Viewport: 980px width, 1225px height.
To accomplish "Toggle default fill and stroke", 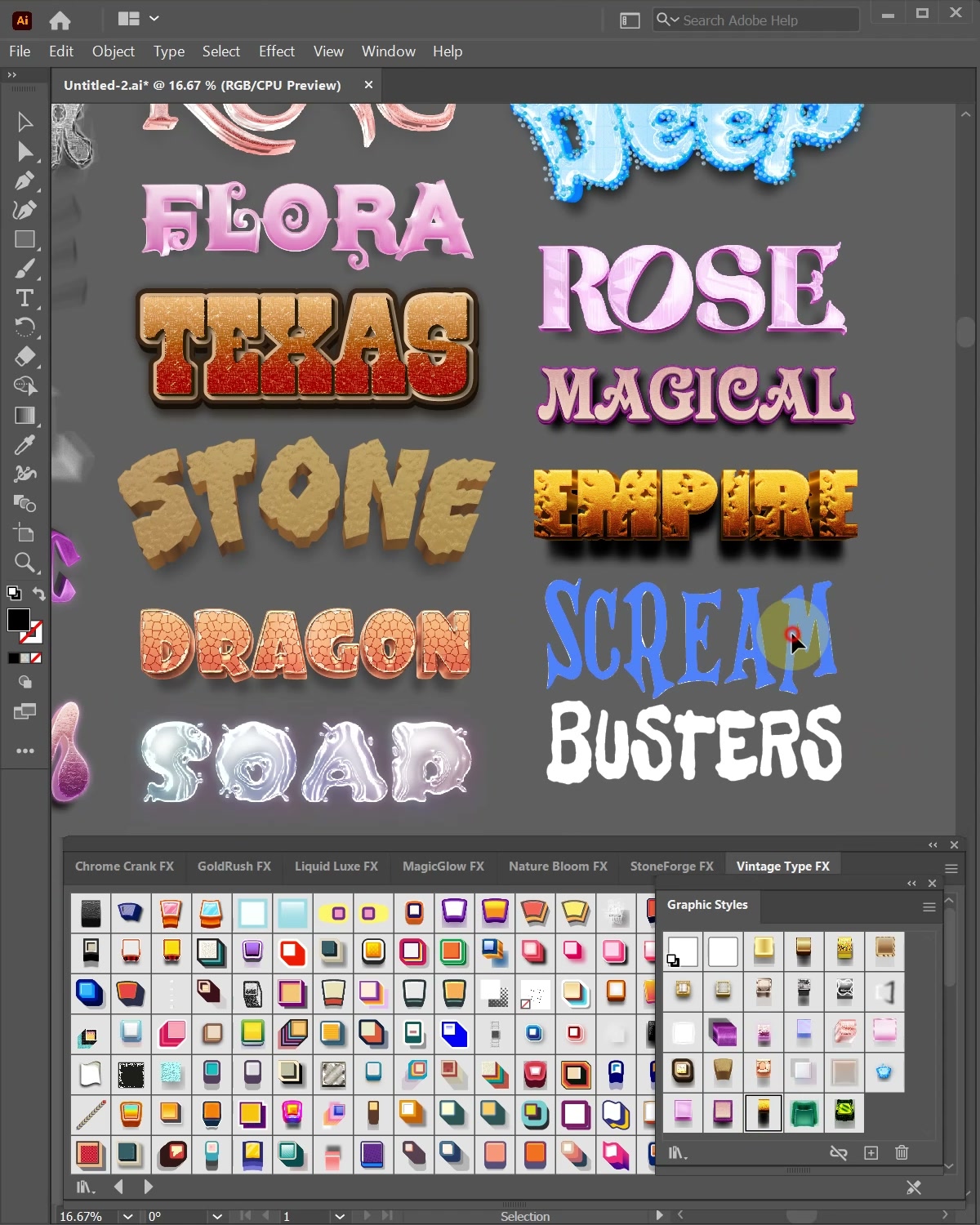I will coord(13,593).
